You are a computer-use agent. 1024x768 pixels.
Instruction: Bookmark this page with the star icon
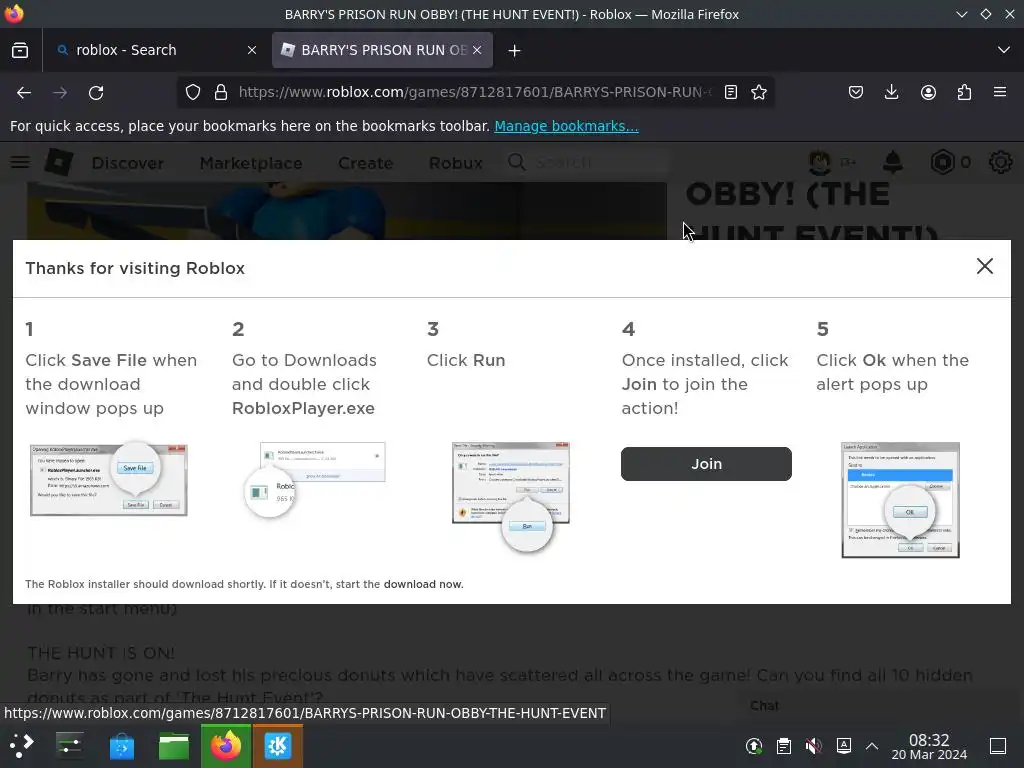click(x=759, y=93)
